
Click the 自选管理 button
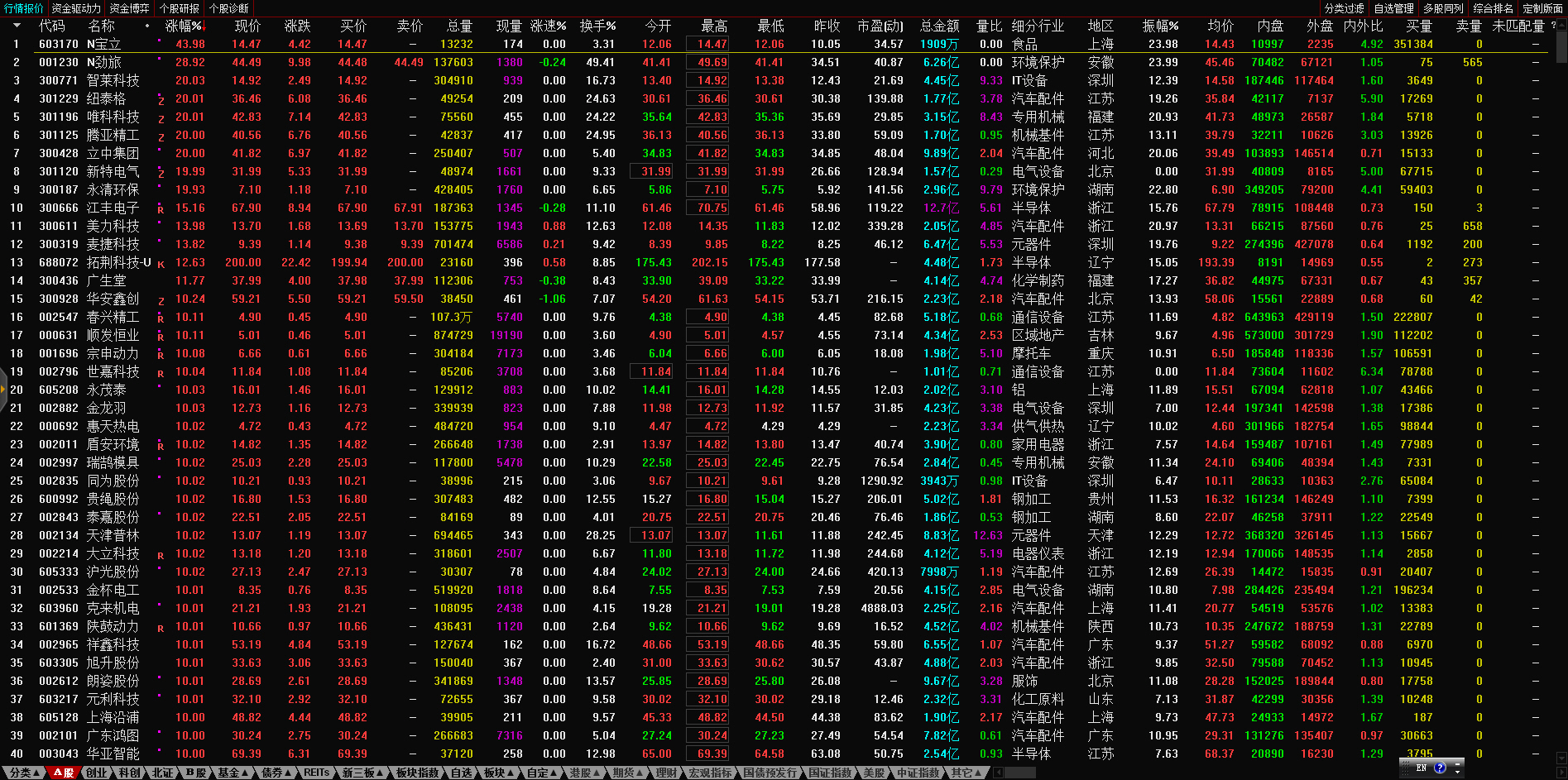pos(1393,8)
